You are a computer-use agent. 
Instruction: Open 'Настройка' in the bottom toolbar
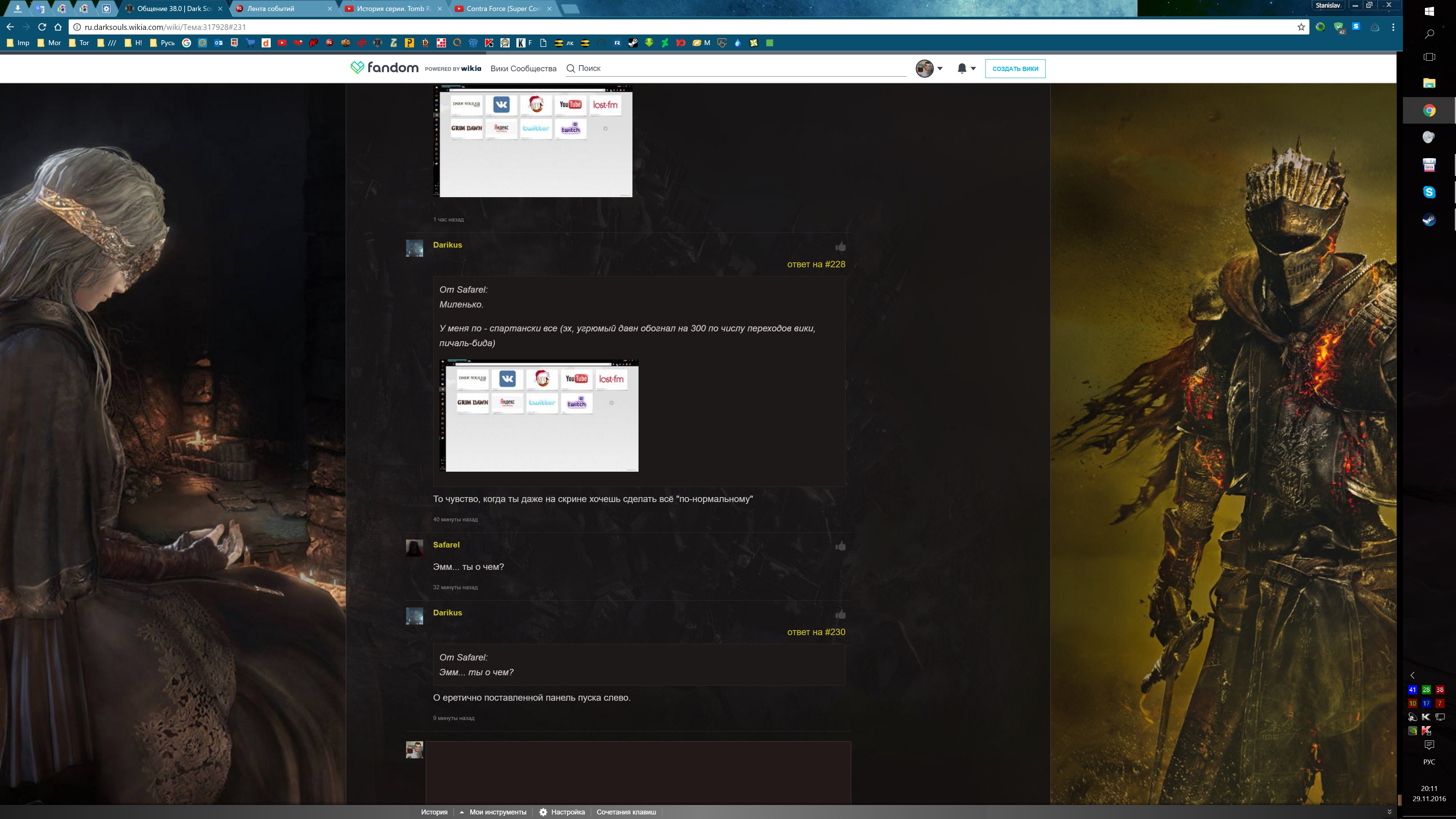pyautogui.click(x=562, y=812)
